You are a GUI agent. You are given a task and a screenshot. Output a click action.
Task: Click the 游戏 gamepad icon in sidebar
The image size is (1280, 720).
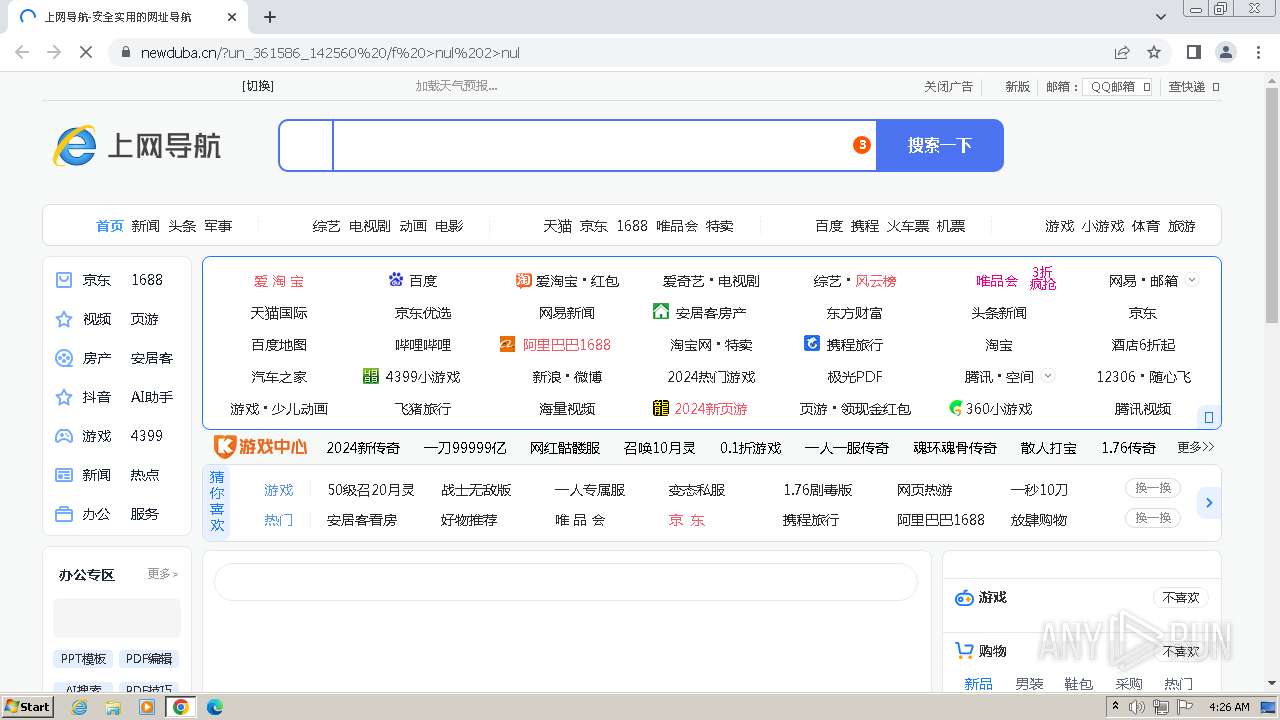(x=64, y=436)
